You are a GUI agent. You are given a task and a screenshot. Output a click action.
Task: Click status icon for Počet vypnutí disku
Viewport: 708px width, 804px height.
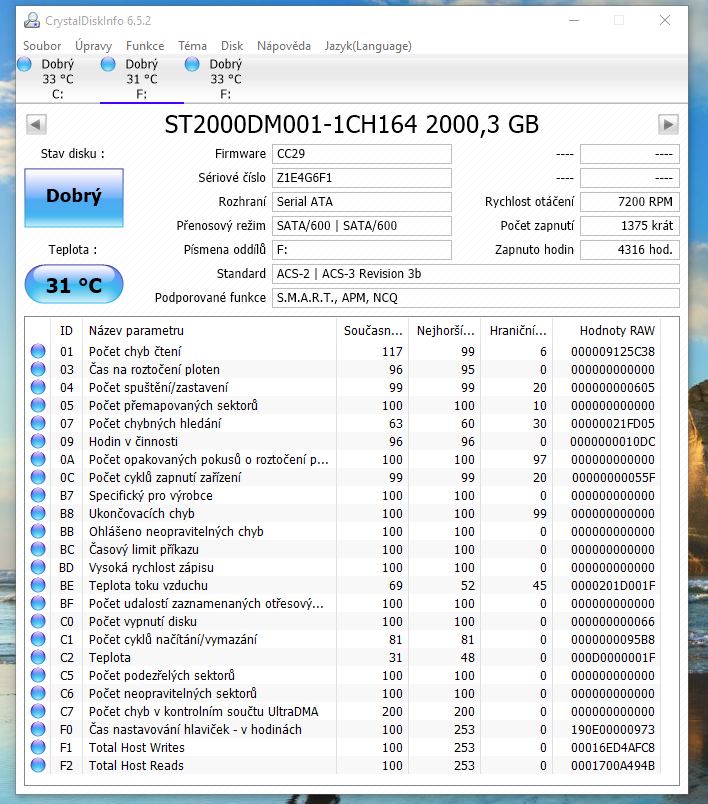38,621
